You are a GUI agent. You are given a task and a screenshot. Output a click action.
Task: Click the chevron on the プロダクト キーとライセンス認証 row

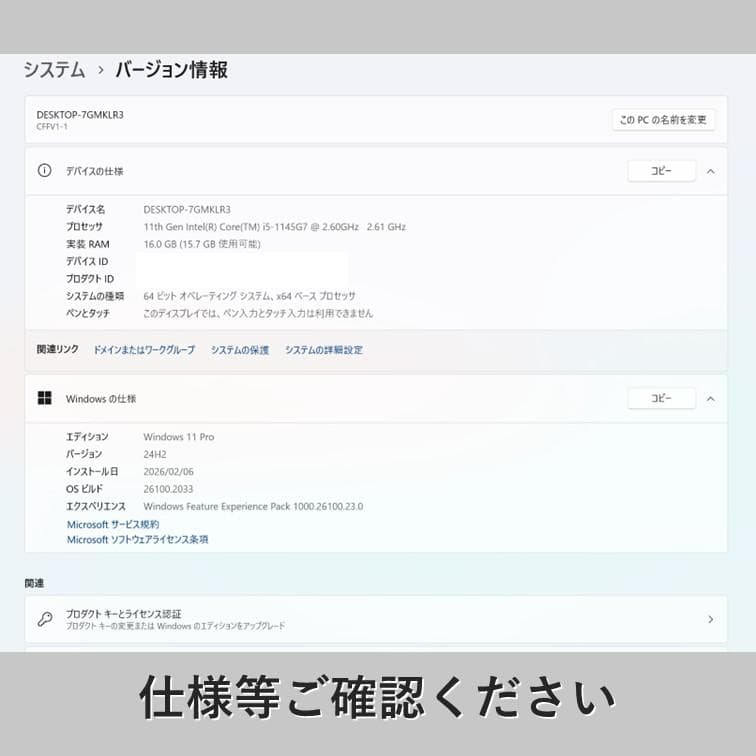click(x=711, y=619)
